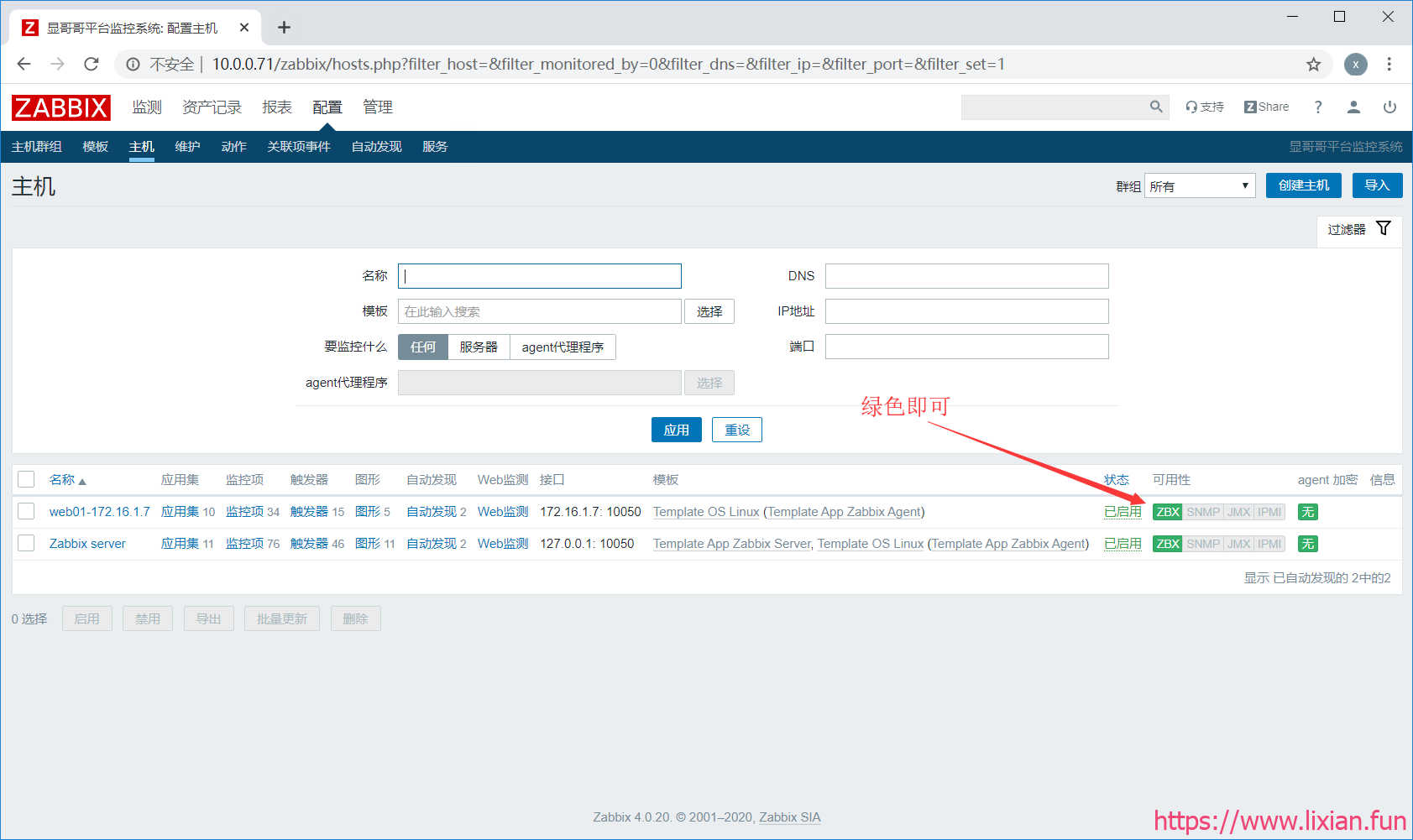Viewport: 1413px width, 840px height.
Task: Open the Zabbix Share link
Action: pyautogui.click(x=1266, y=107)
